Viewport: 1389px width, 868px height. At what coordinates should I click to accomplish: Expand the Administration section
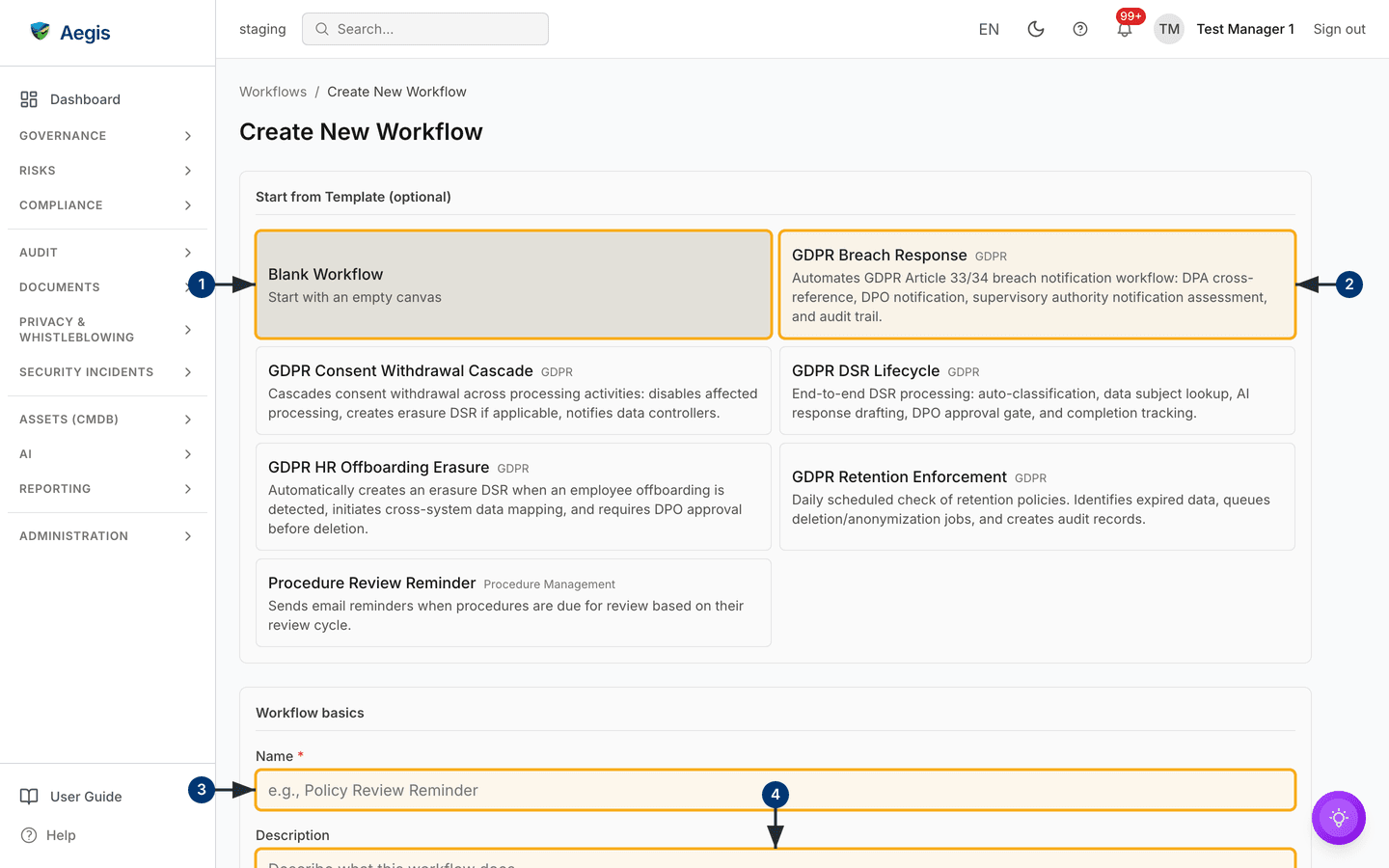(106, 536)
